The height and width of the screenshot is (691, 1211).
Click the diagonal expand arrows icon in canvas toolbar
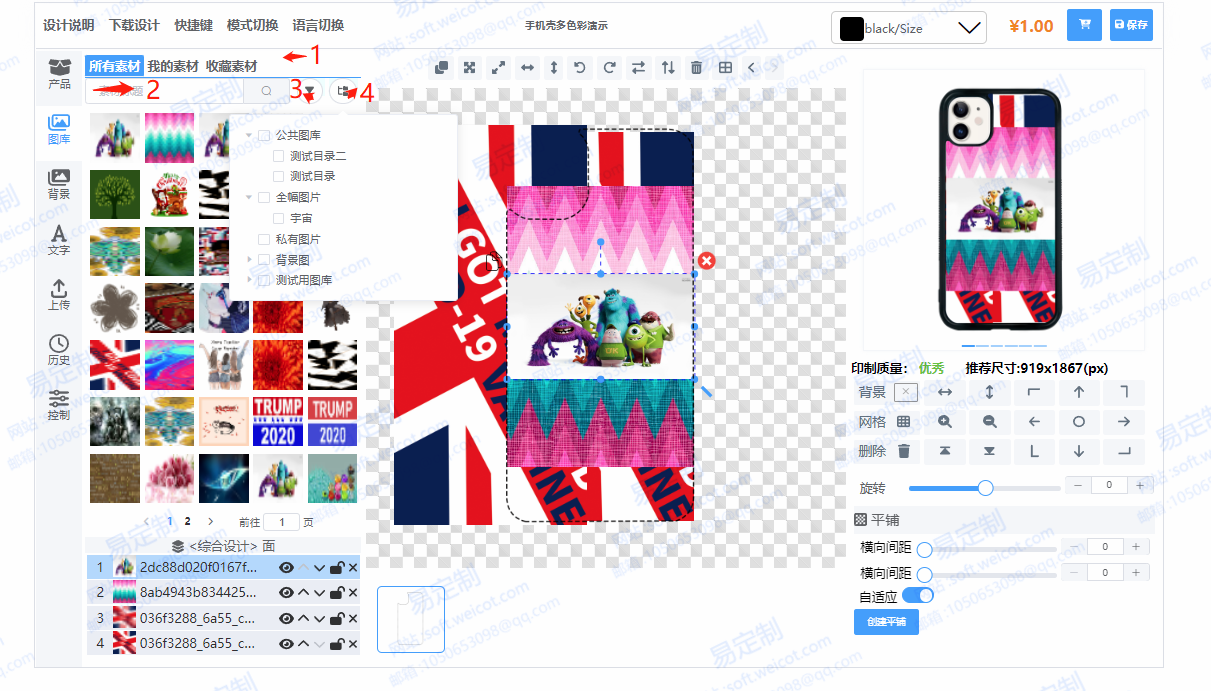(498, 68)
